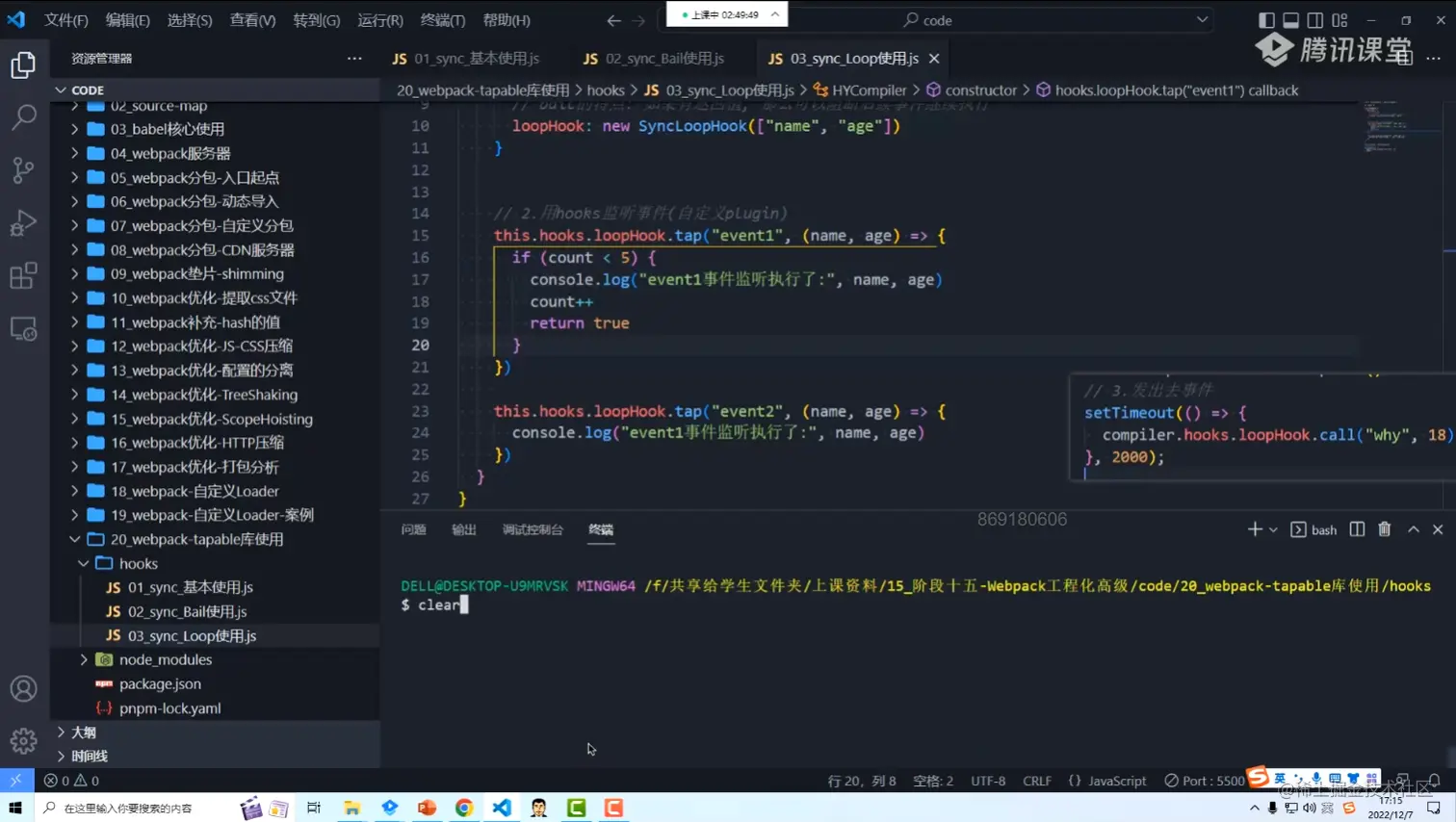Expand the 时间线 timeline section
The height and width of the screenshot is (822, 1456).
pyautogui.click(x=217, y=757)
